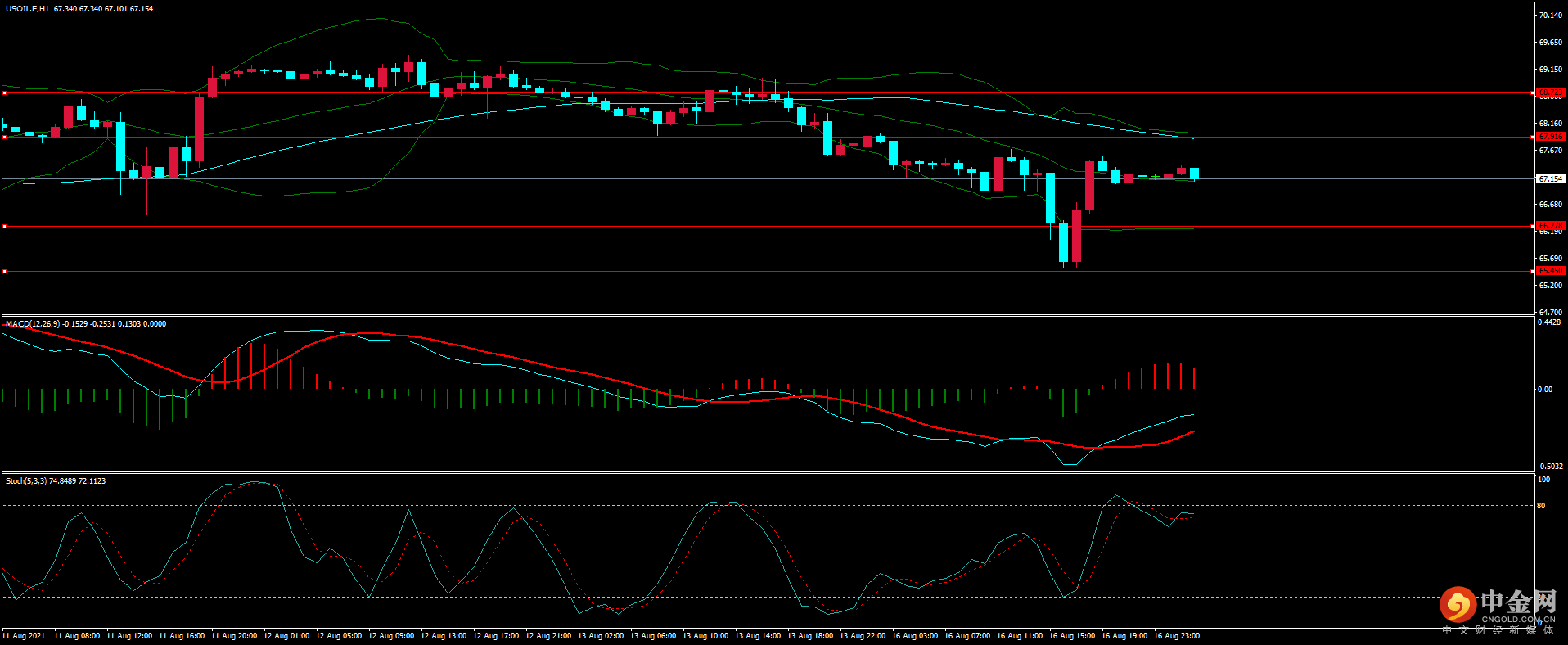Click the 65.200 price axis value
1568x645 pixels.
(x=1551, y=286)
